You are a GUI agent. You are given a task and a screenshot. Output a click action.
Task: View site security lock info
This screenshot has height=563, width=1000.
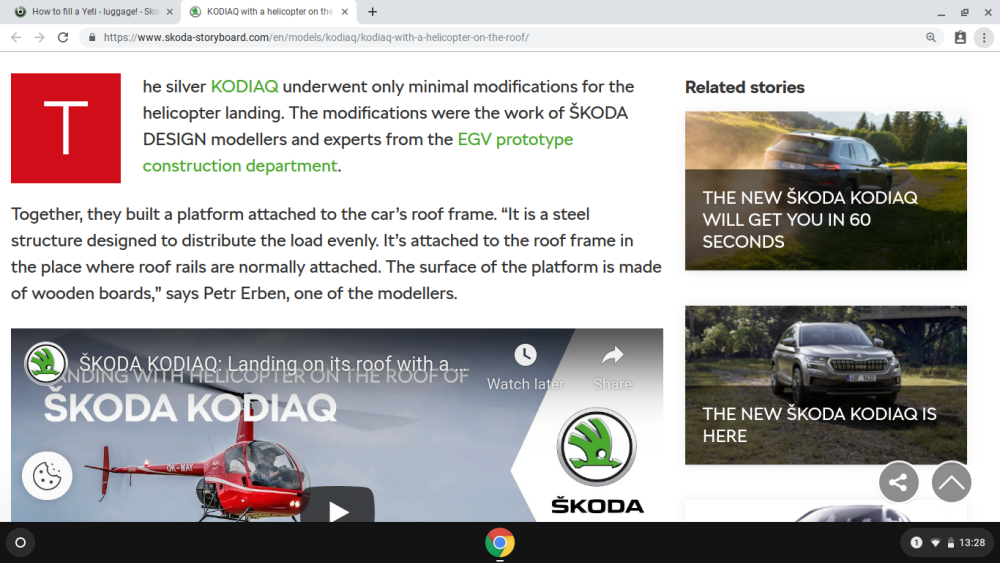coord(92,38)
